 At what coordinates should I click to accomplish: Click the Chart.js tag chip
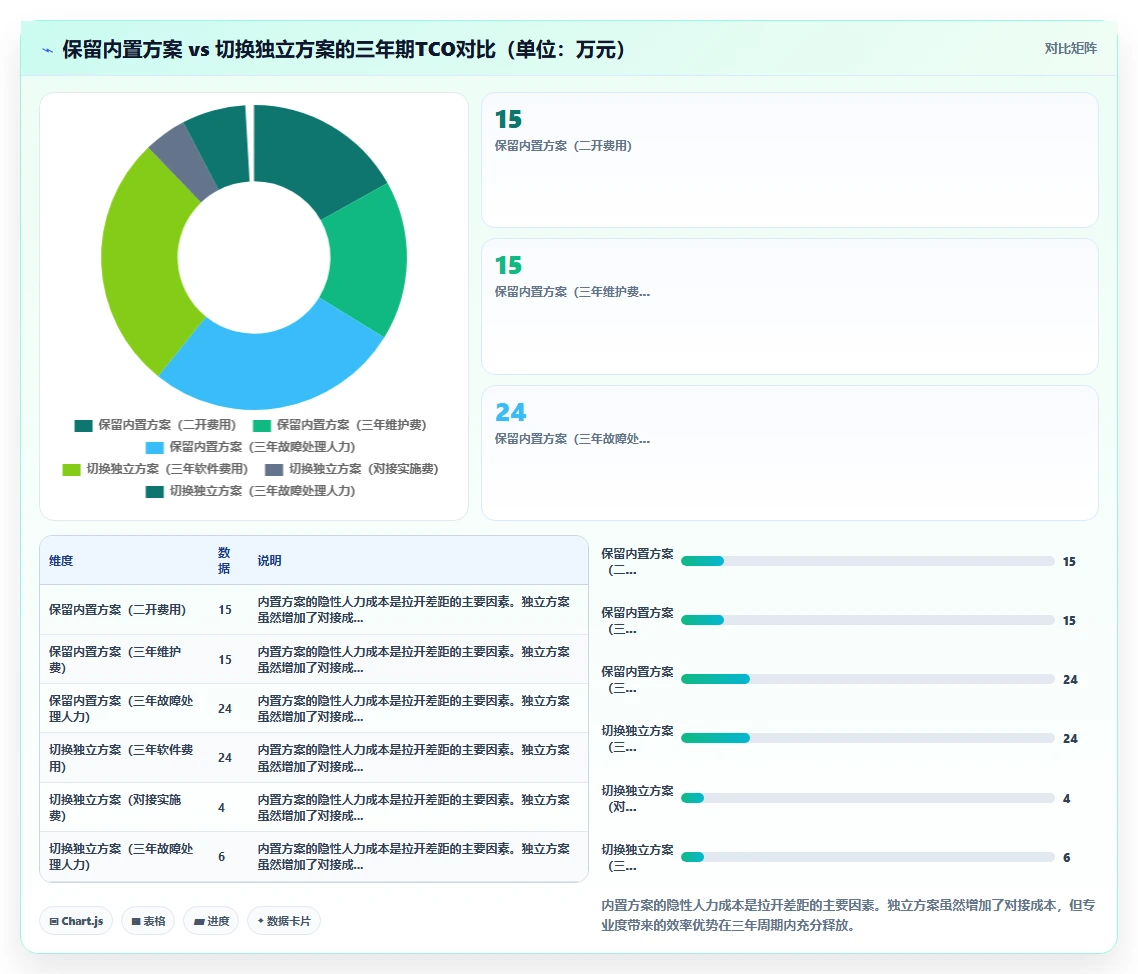click(x=76, y=921)
